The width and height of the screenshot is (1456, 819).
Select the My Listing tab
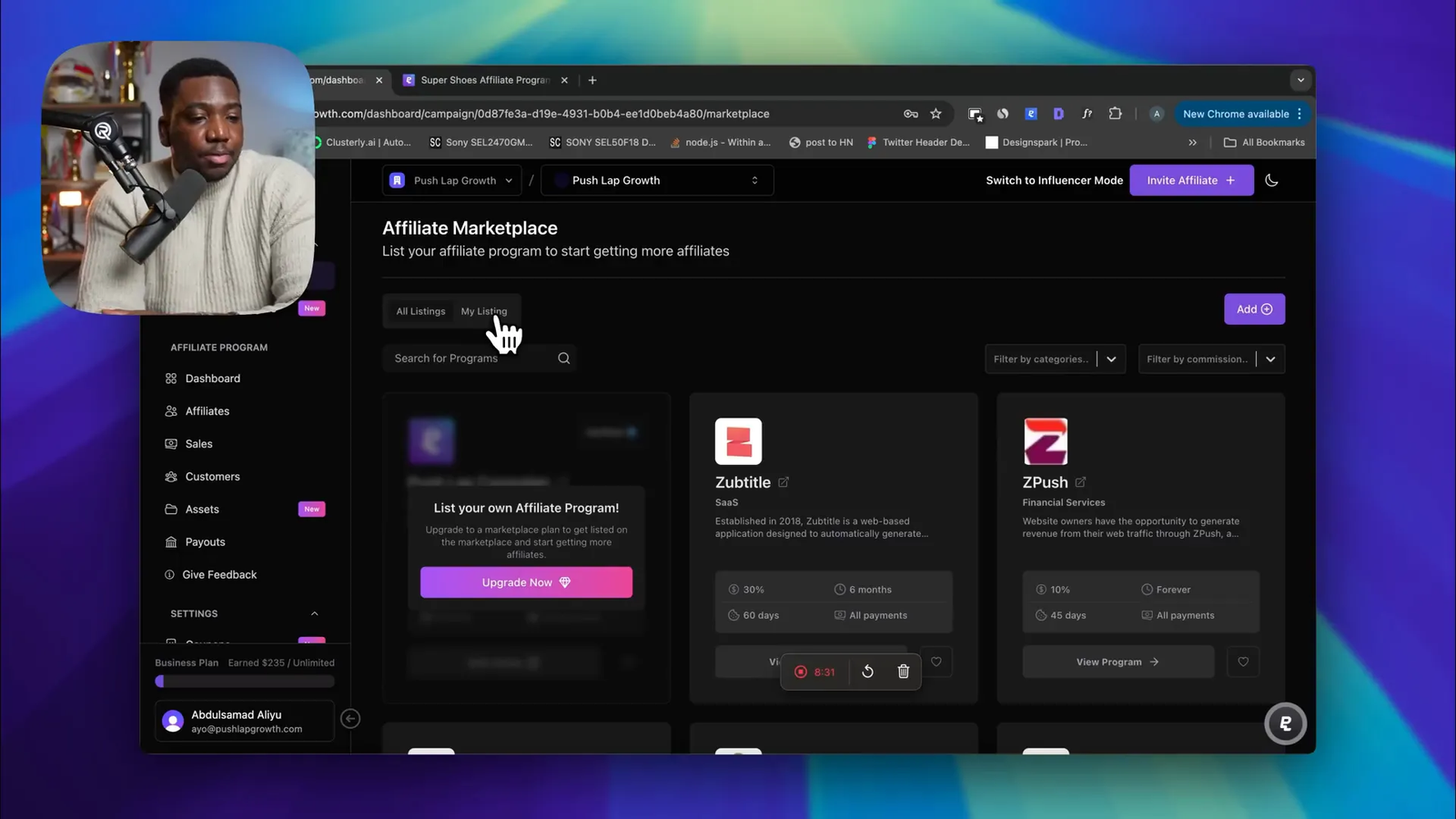coord(484,311)
